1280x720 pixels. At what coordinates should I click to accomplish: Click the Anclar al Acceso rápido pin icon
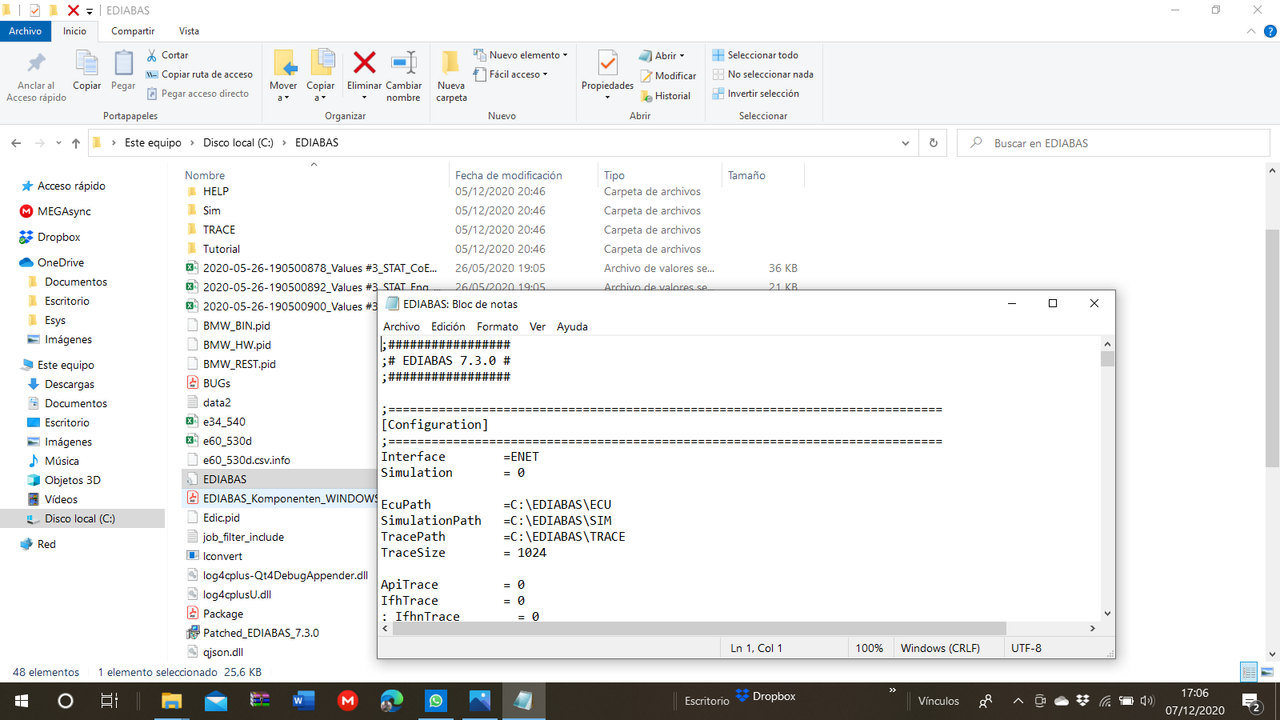(37, 63)
